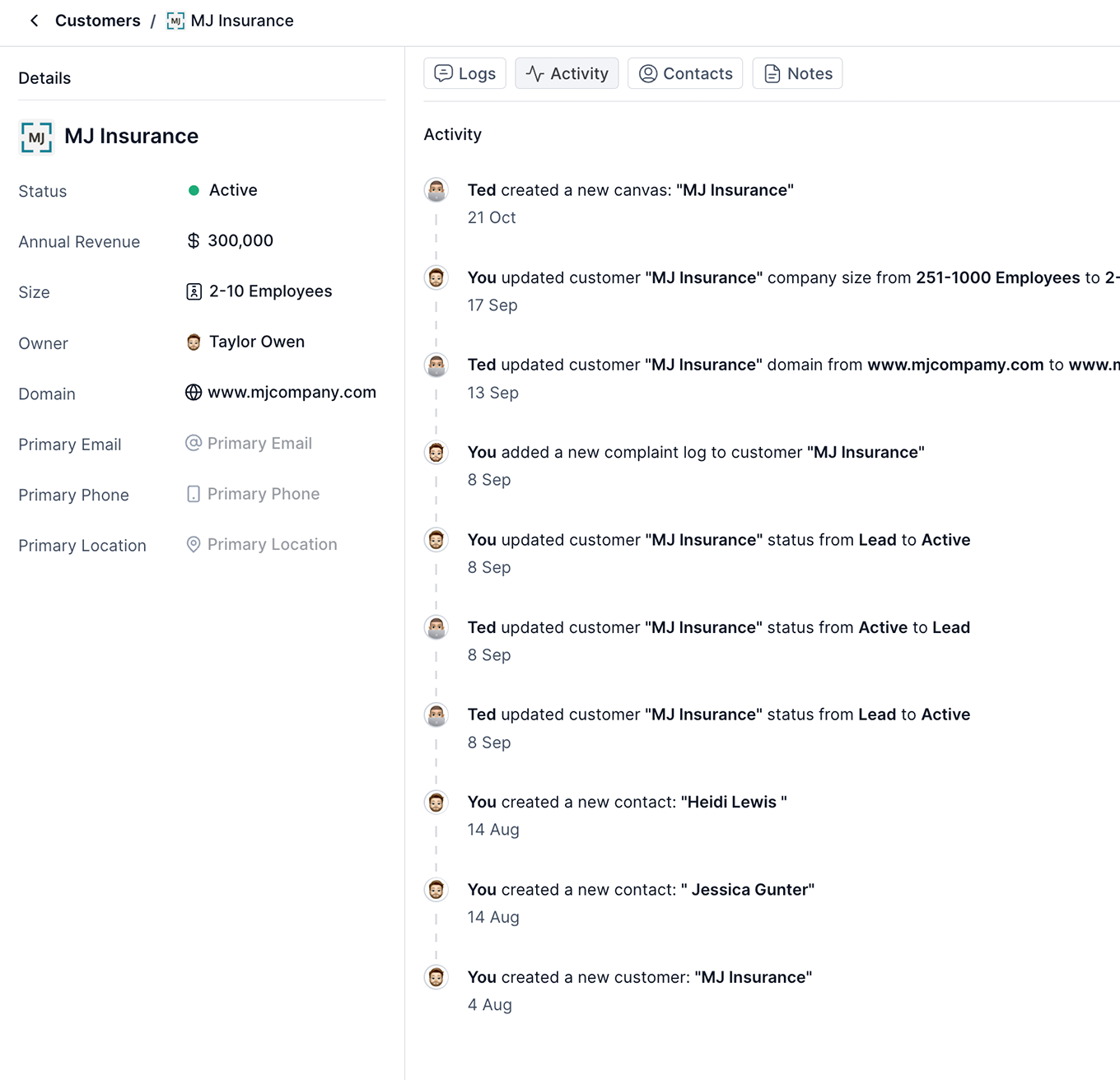The image size is (1120, 1080).
Task: Click the Logs speech-bubble icon
Action: click(x=442, y=73)
